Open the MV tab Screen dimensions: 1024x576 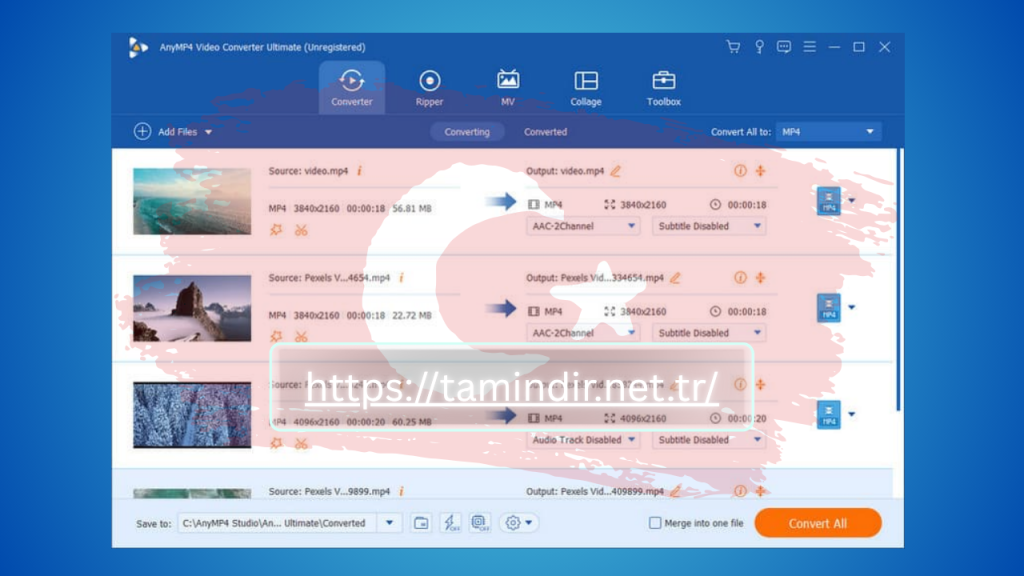(x=507, y=88)
